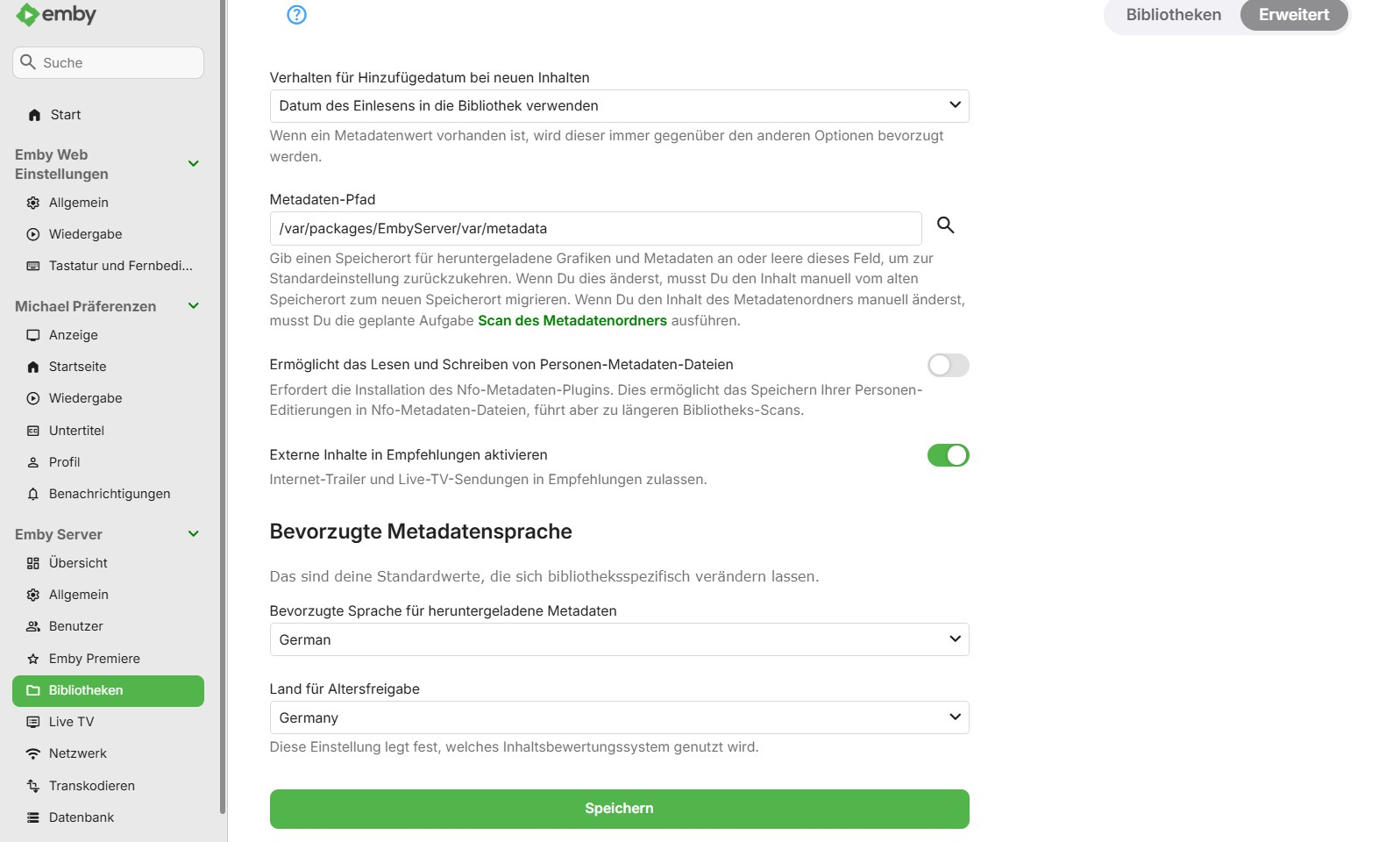Screen dimensions: 1400x842
Task: Switch to the Bibliotheken tab
Action: [1173, 15]
